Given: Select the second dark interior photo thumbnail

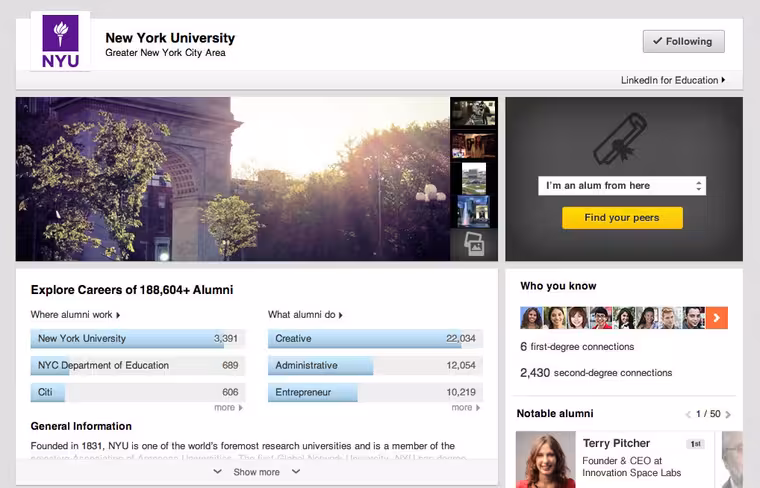Looking at the screenshot, I should coord(474,146).
